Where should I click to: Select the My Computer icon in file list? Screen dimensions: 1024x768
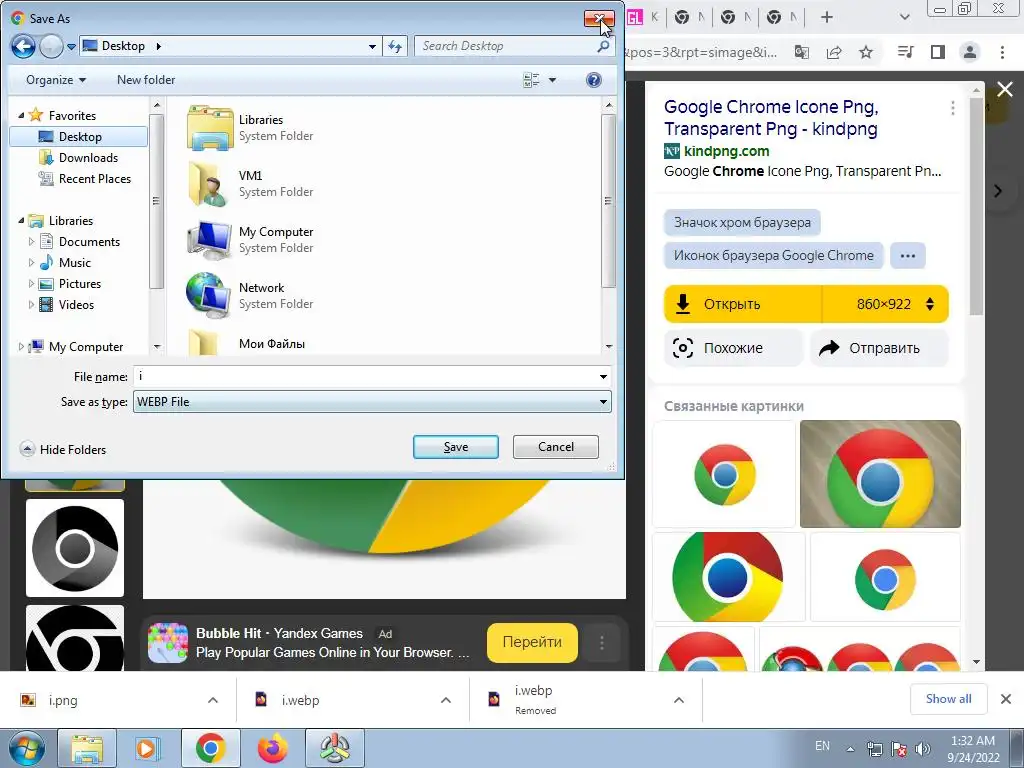(209, 240)
